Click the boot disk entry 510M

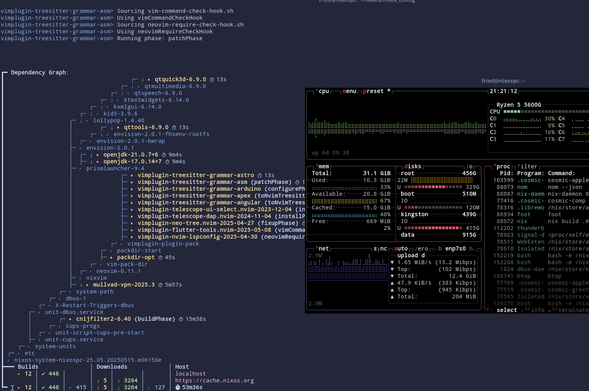pos(438,194)
